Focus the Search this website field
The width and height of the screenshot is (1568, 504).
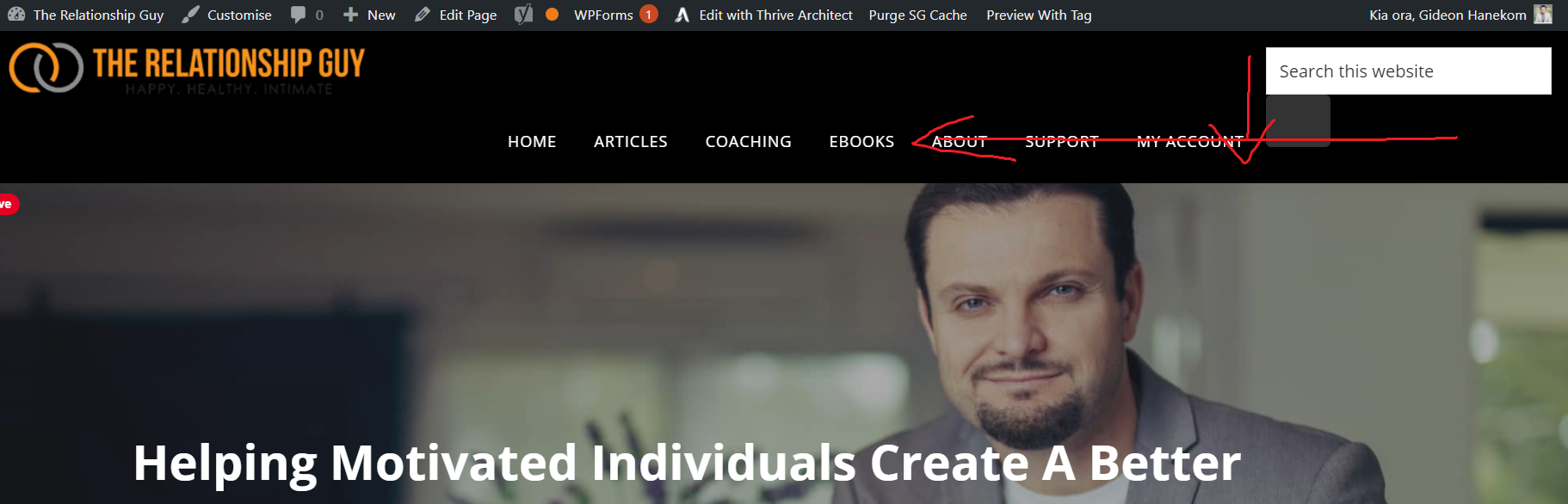[x=1408, y=71]
